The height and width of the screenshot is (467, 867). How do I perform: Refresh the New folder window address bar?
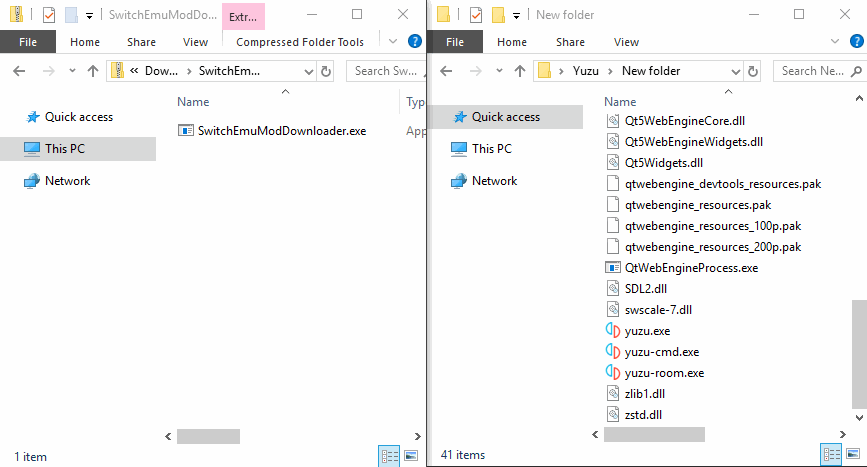[753, 71]
